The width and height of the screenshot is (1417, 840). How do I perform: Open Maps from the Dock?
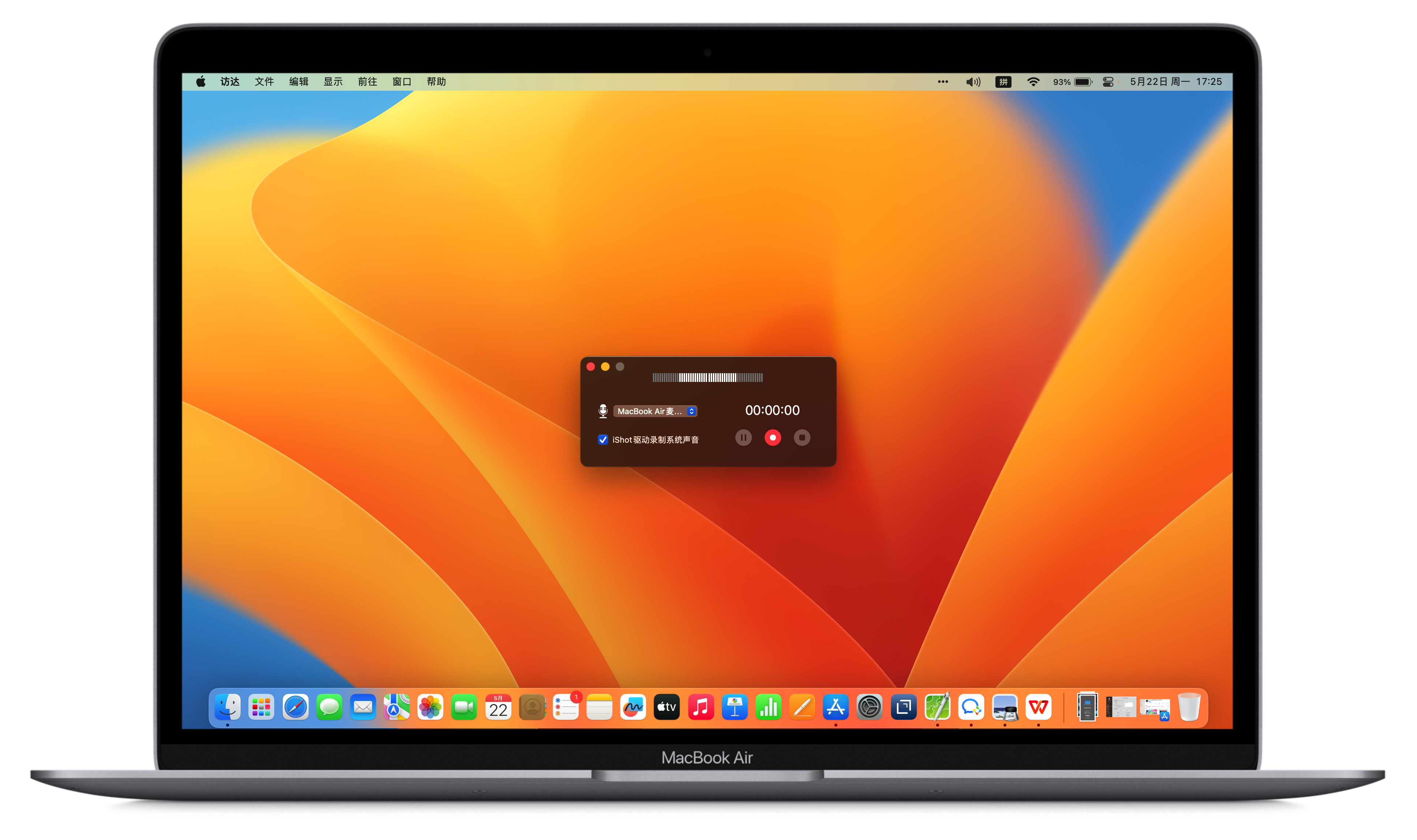click(397, 707)
